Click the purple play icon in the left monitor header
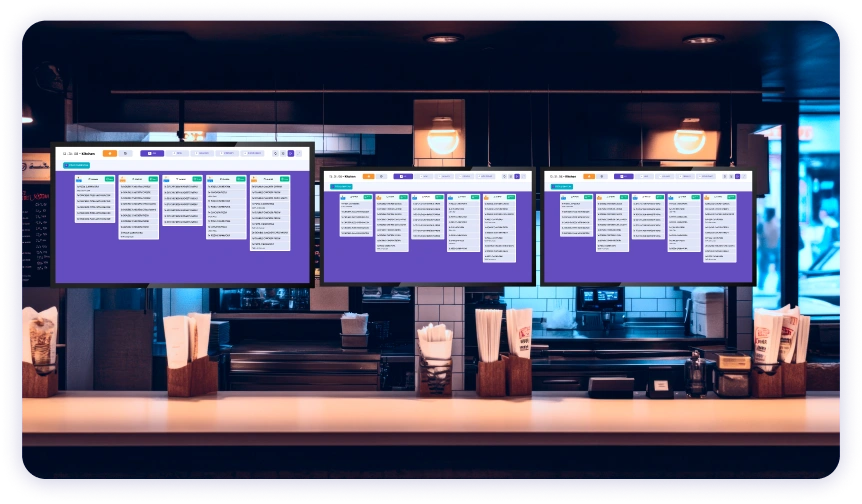Screen dimensions: 862x504 point(291,153)
